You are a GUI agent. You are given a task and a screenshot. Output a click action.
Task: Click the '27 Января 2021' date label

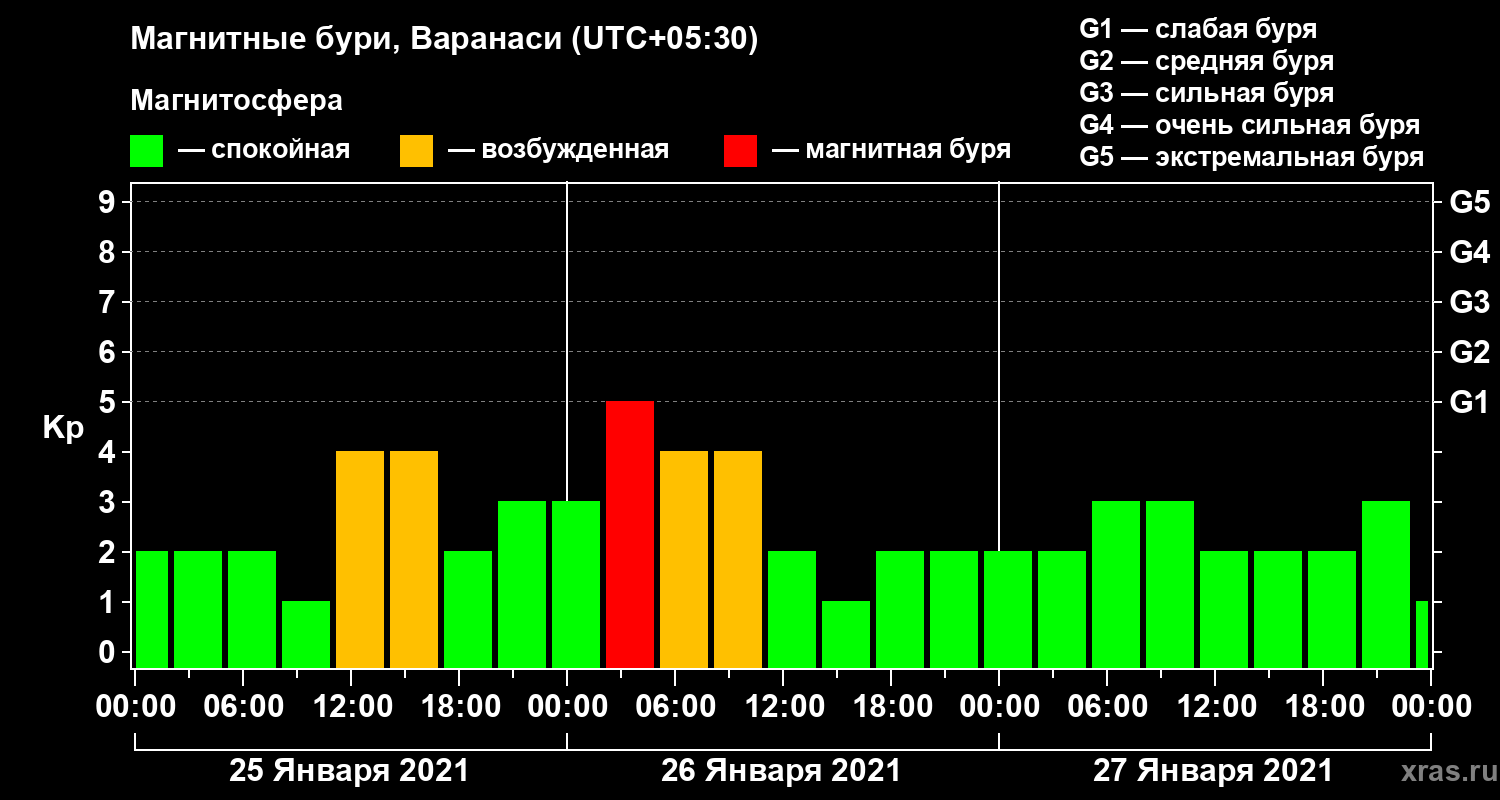[x=1213, y=771]
